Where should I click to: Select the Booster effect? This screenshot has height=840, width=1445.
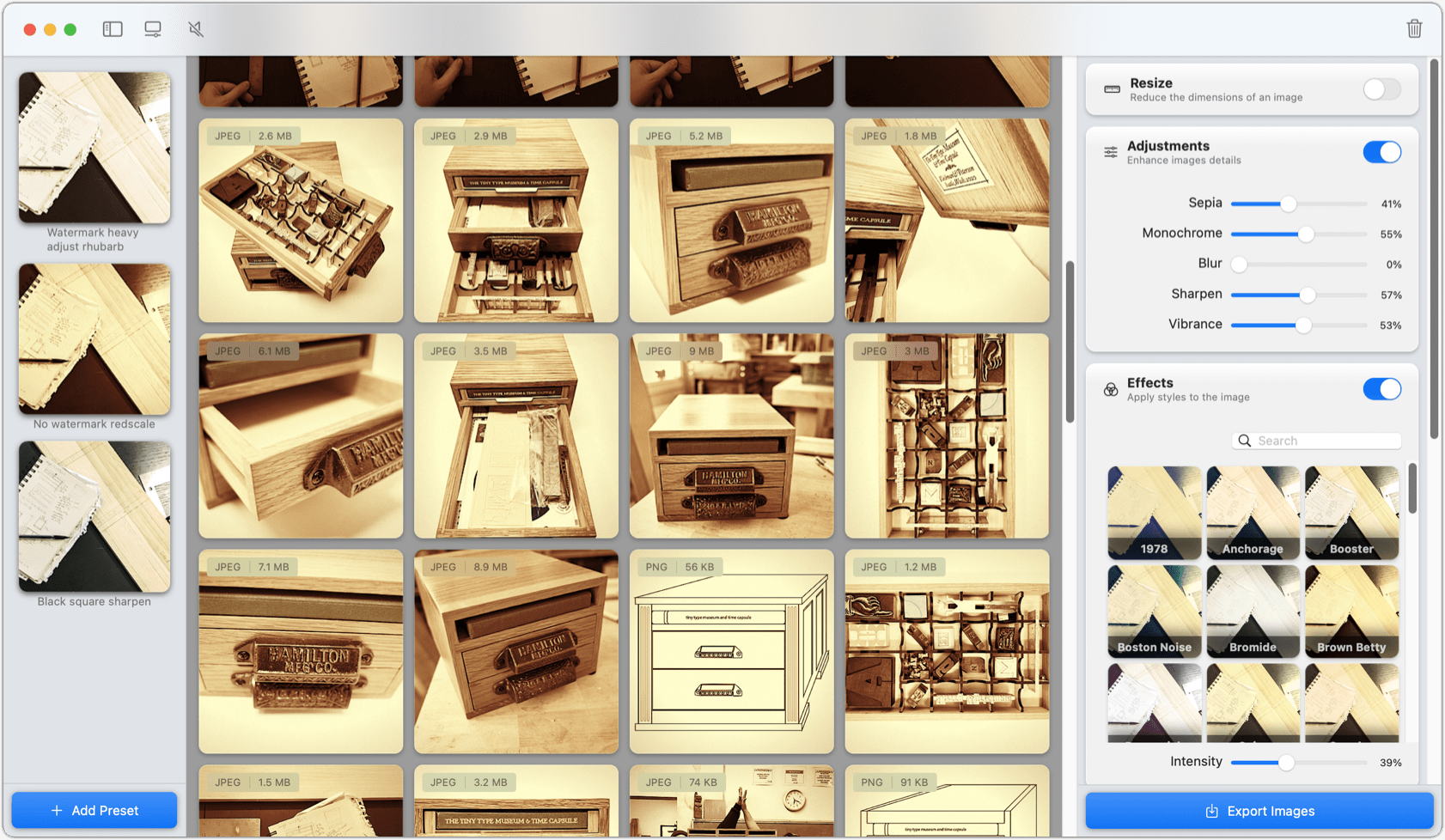[x=1351, y=513]
